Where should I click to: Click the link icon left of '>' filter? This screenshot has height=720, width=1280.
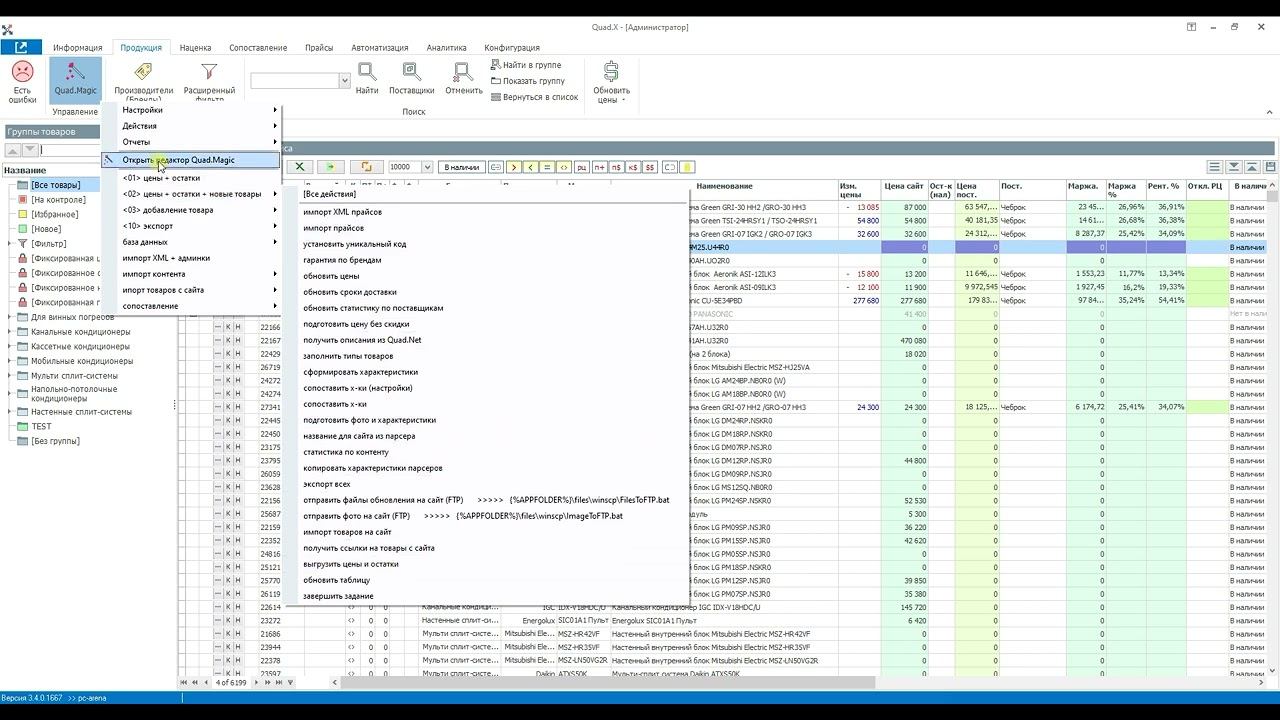tap(495, 167)
